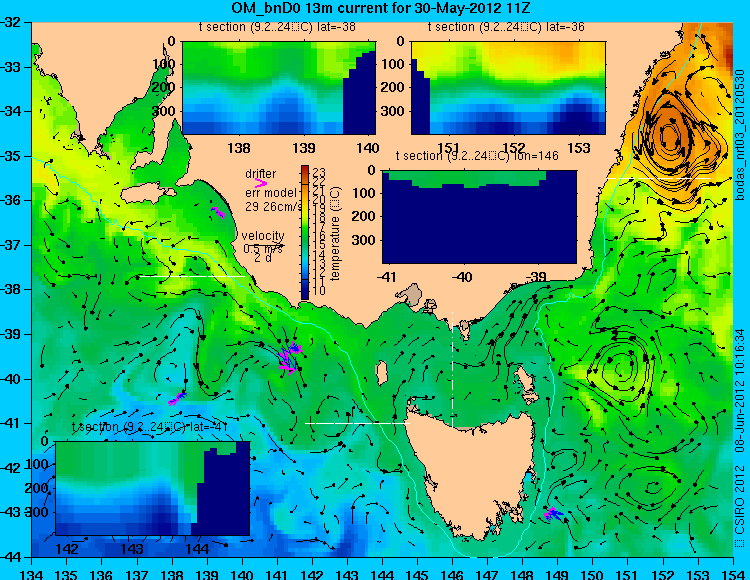
Task: Click the '-32' latitude label on left axis
Action: pos(10,22)
